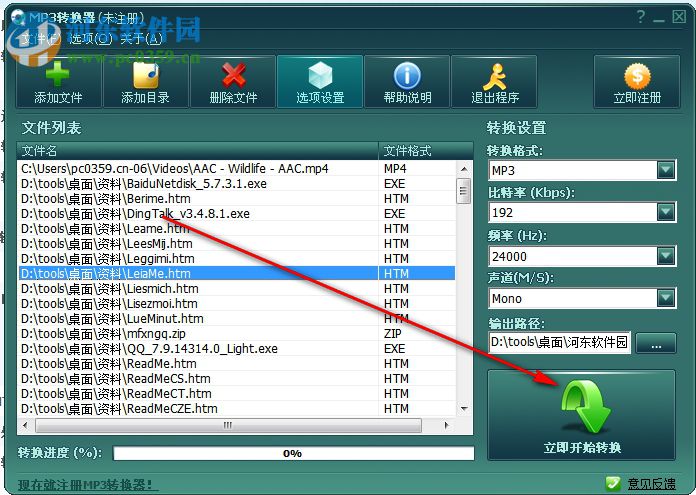Select the highlighted LeiaMe.htm row
Screen dimensions: 696x495
[237, 273]
